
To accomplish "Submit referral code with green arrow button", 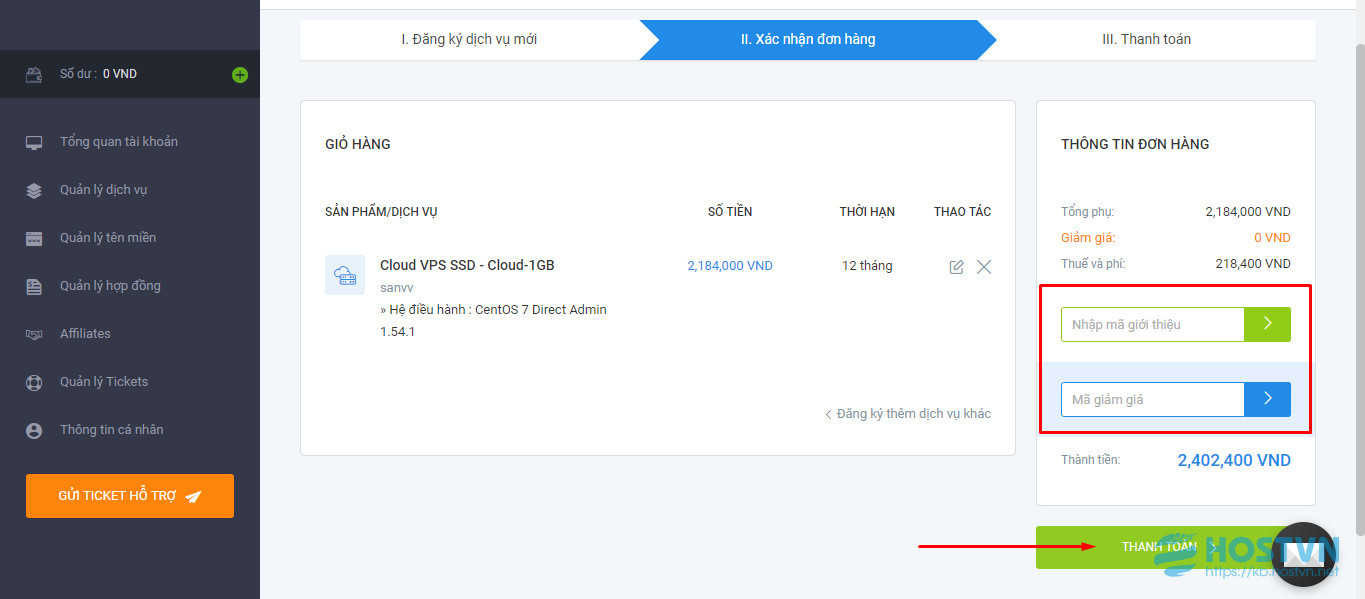I will 1267,324.
